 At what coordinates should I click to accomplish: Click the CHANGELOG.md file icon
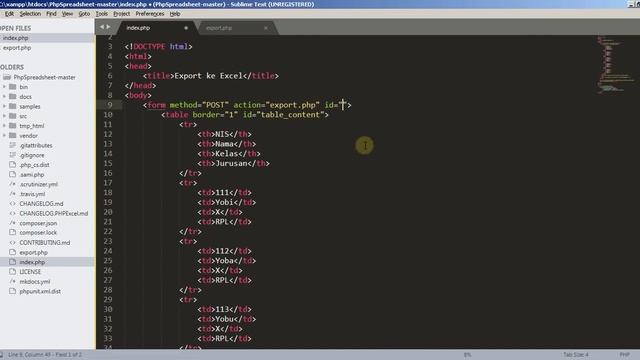13,204
